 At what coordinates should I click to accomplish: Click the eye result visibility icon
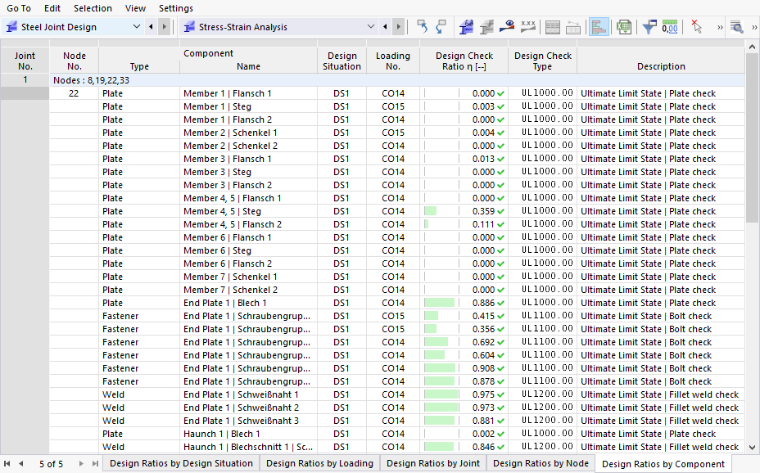507,27
